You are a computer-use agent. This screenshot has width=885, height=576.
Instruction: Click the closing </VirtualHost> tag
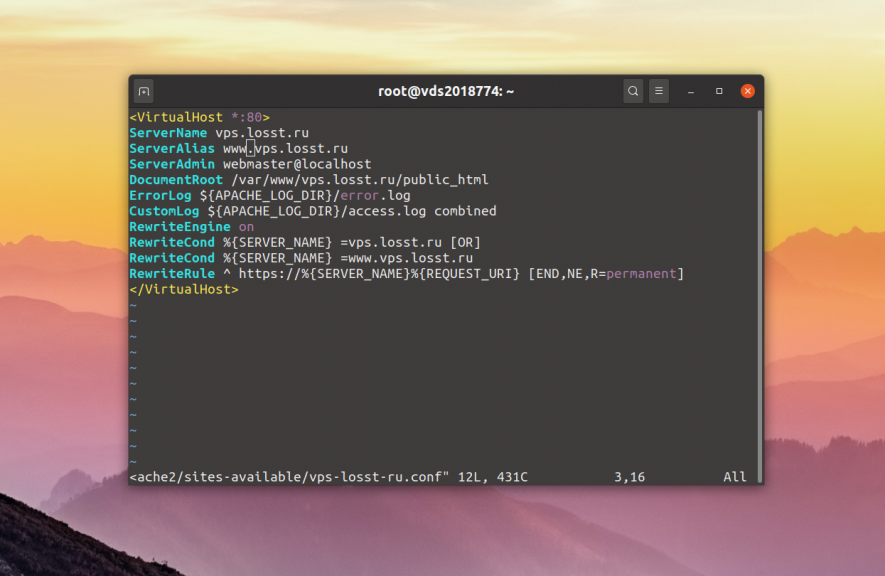[184, 289]
